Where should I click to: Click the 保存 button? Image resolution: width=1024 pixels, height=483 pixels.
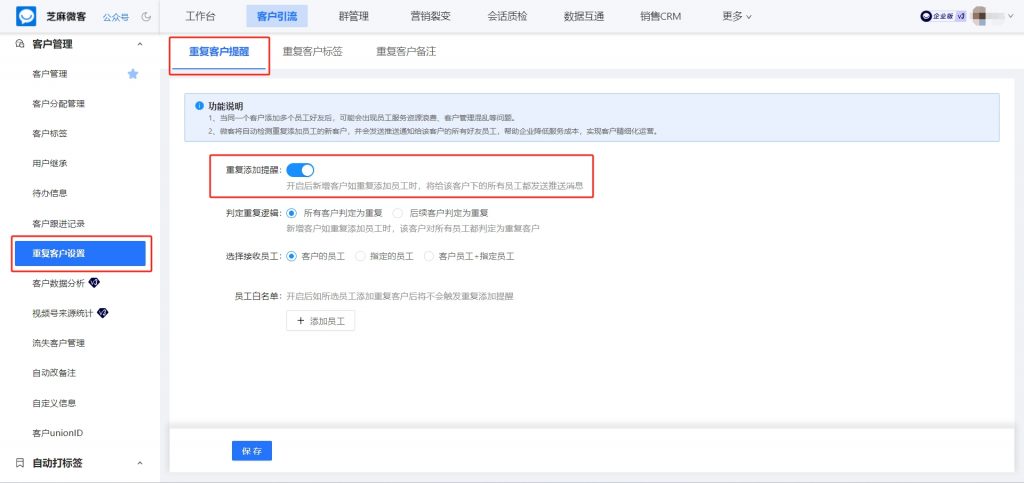[251, 451]
